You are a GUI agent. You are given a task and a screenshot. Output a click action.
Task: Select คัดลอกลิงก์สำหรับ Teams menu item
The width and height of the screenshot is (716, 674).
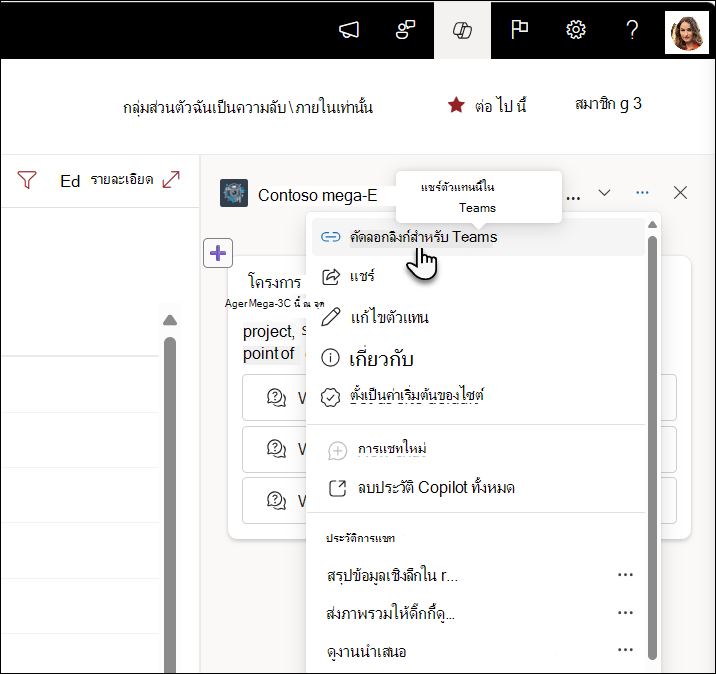pos(478,237)
